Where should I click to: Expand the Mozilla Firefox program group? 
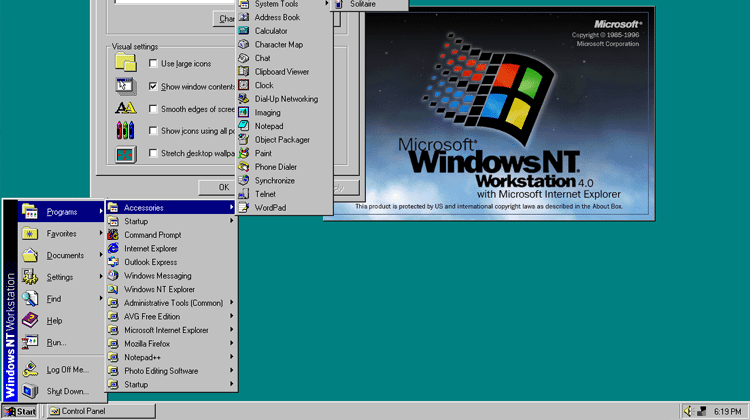(x=171, y=343)
